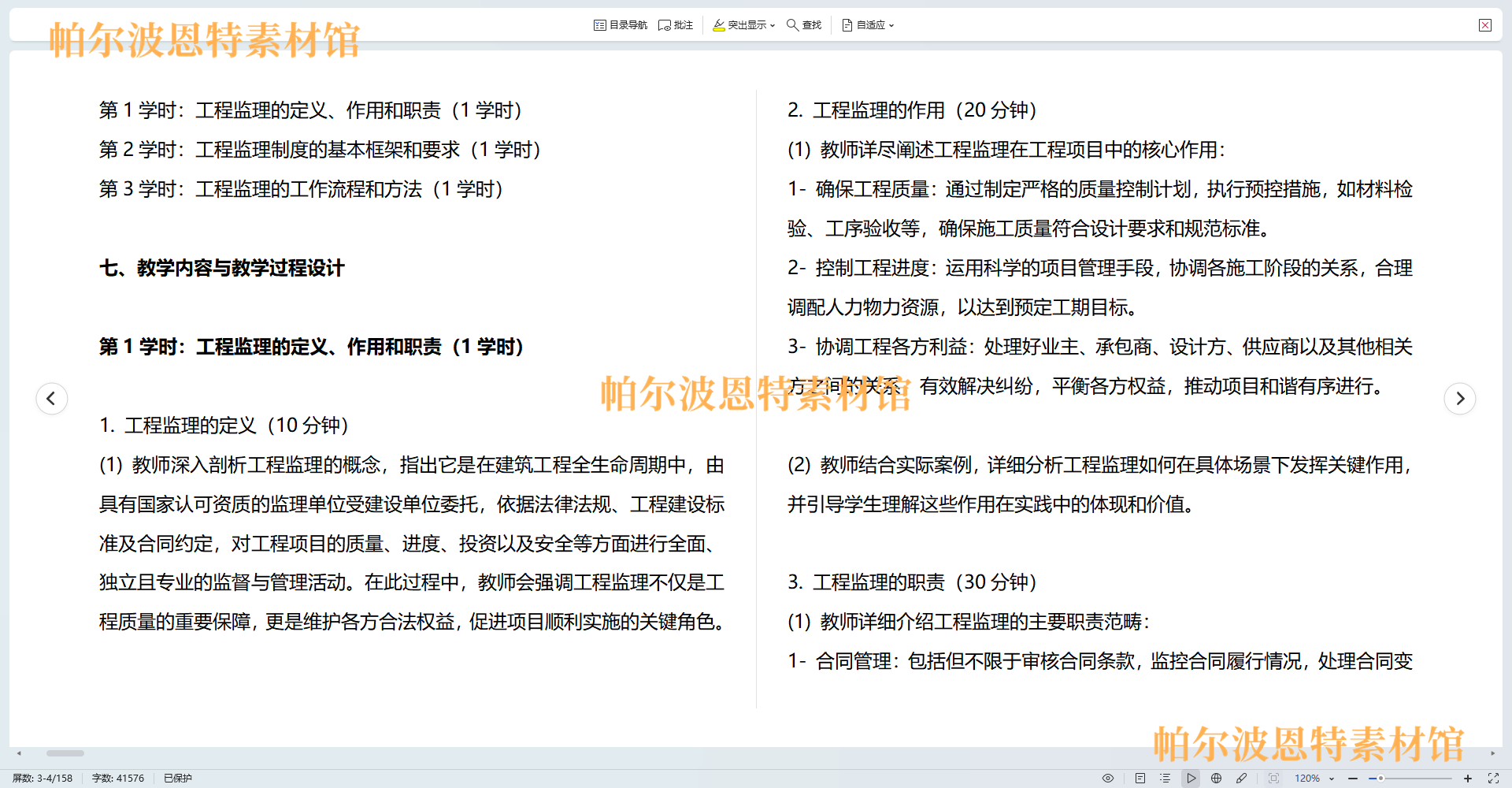Click bold heading 第1学时：工程监理的定义、作用和职责
Viewport: 1512px width, 788px height.
[x=312, y=347]
